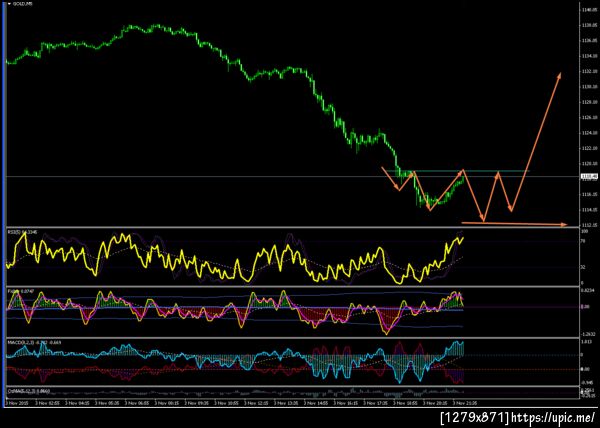Click the '3 Nov 2015' date on time axis
600x428 pixels.
16,403
